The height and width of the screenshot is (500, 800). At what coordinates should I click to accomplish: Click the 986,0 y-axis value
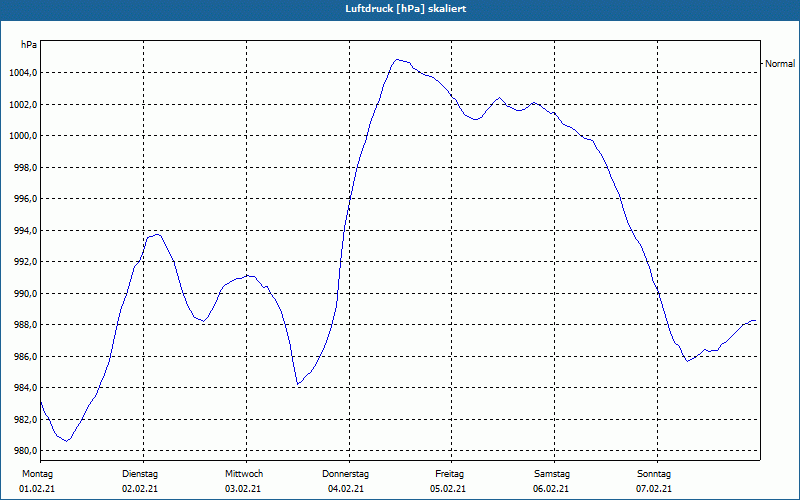coord(25,357)
